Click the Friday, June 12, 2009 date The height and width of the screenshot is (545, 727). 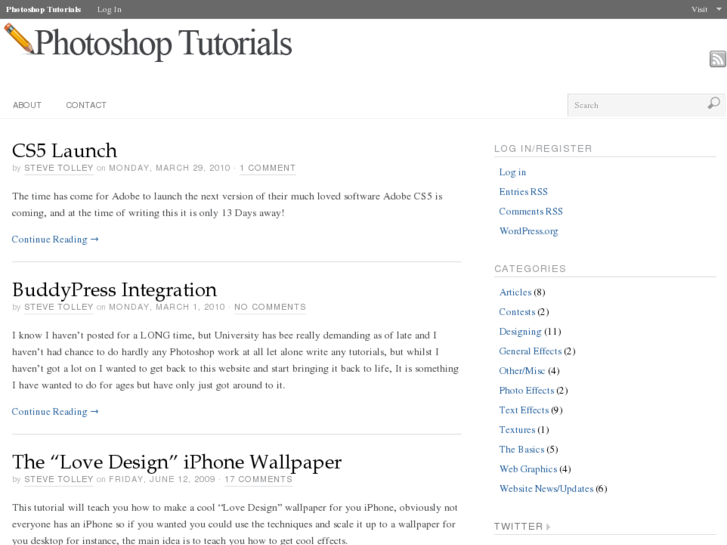(162, 479)
